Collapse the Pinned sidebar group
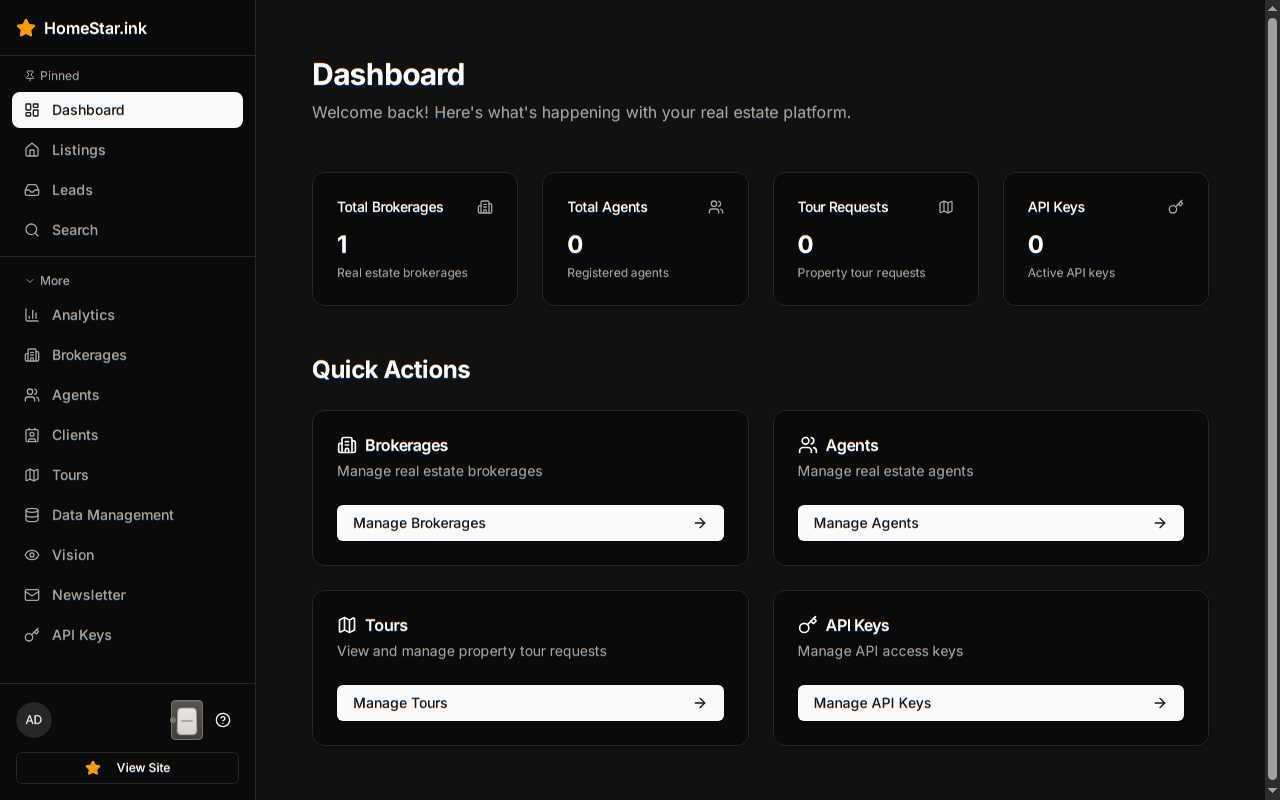Screen dimensions: 1280x800 pyautogui.click(x=52, y=76)
